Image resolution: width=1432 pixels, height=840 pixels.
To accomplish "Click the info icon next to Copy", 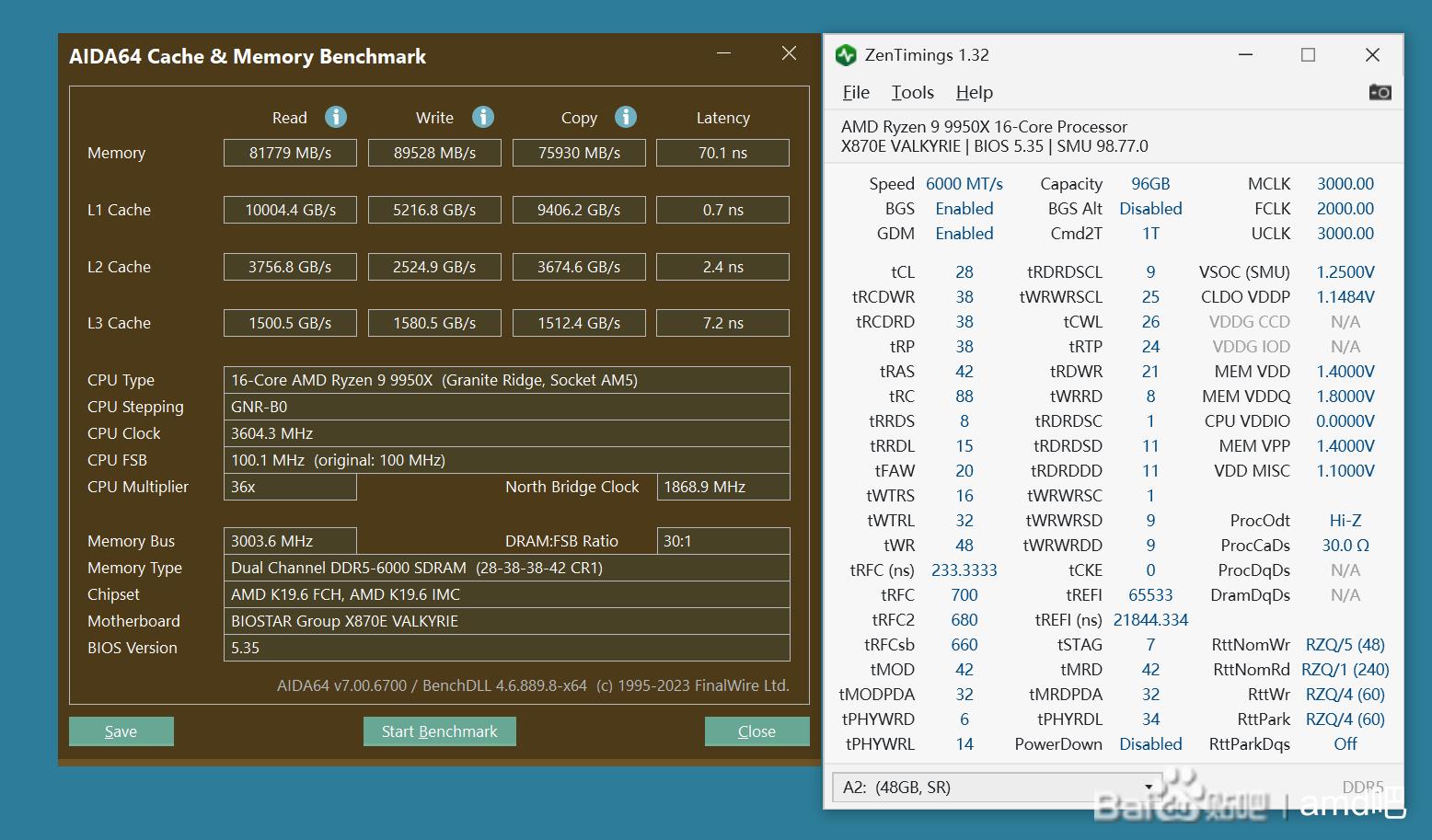I will [626, 117].
